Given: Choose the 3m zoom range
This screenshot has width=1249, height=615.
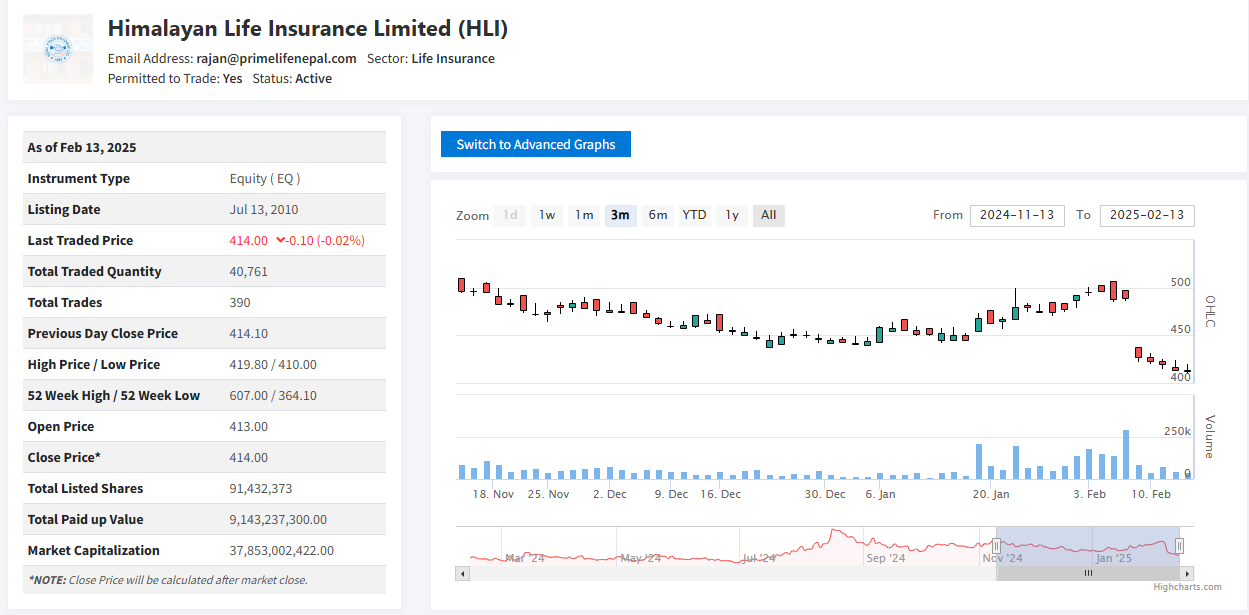Looking at the screenshot, I should [x=620, y=215].
